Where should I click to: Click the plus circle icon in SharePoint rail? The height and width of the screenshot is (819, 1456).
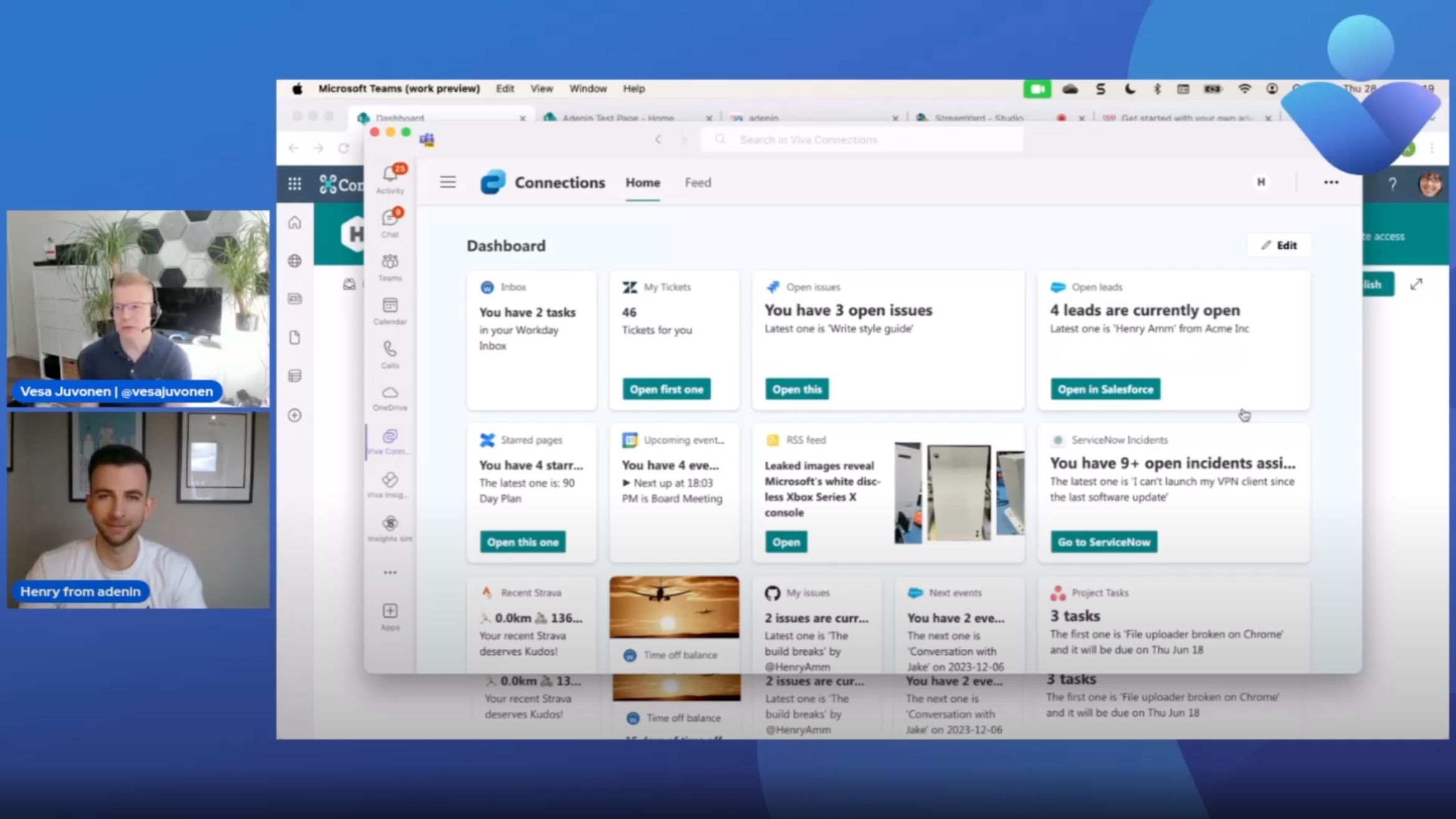[x=295, y=415]
